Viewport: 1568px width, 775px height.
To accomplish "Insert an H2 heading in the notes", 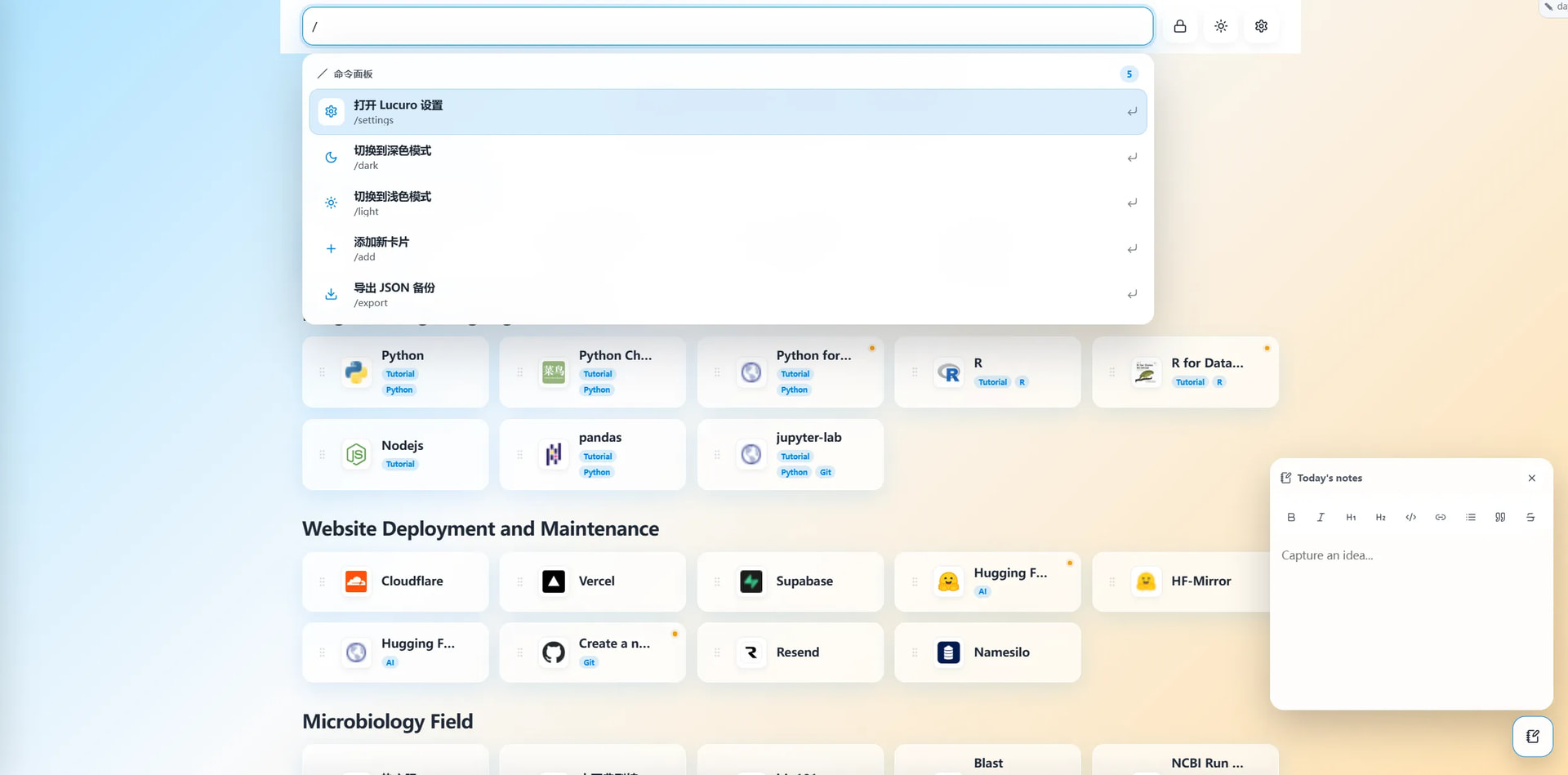I will (x=1380, y=517).
